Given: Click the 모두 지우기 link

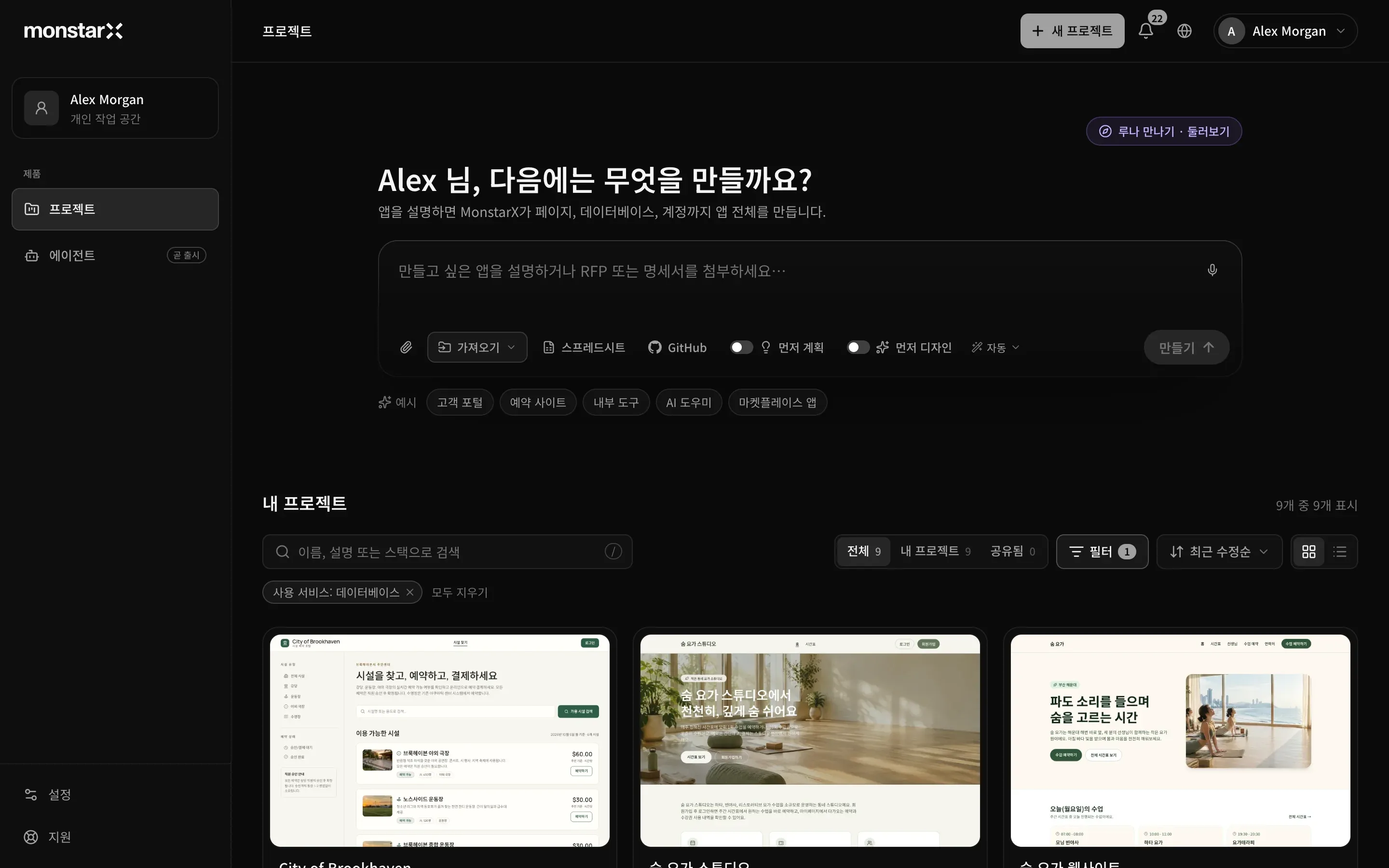Looking at the screenshot, I should [459, 593].
